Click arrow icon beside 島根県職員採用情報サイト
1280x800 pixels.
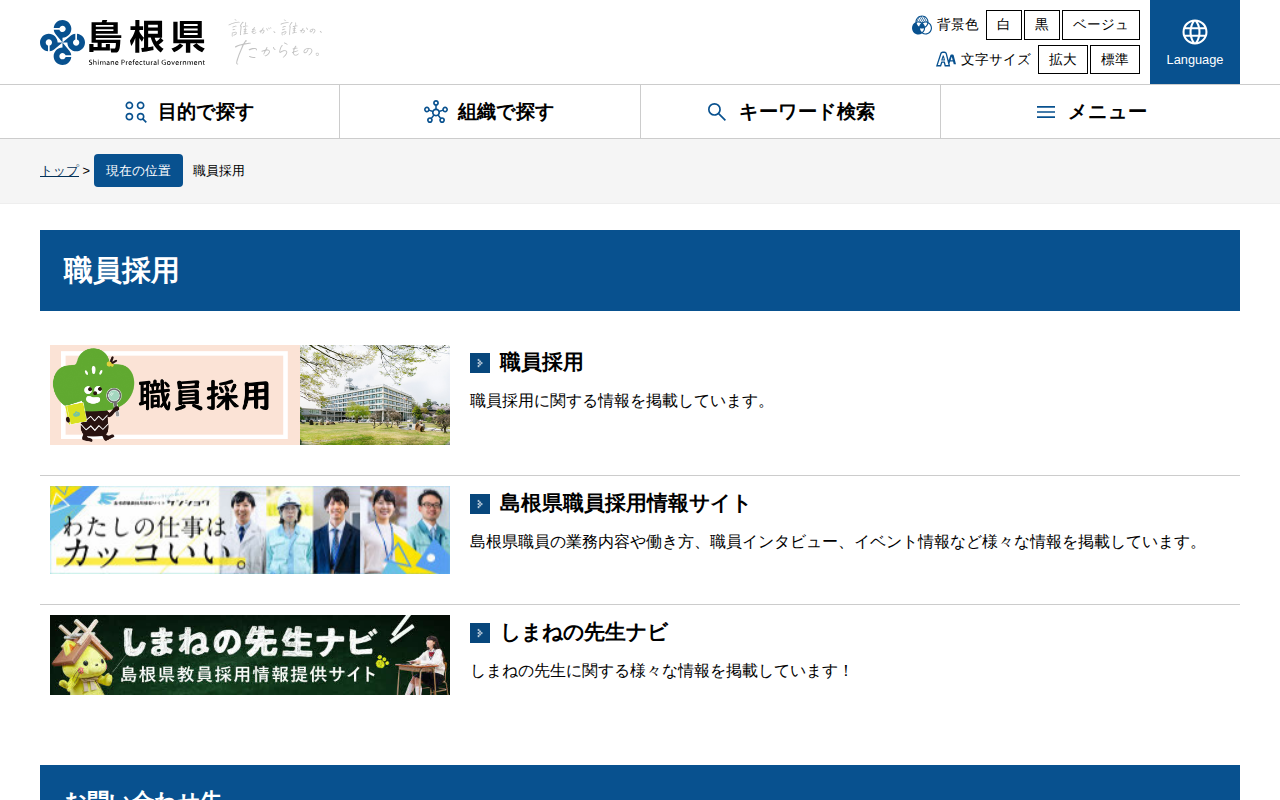point(480,504)
